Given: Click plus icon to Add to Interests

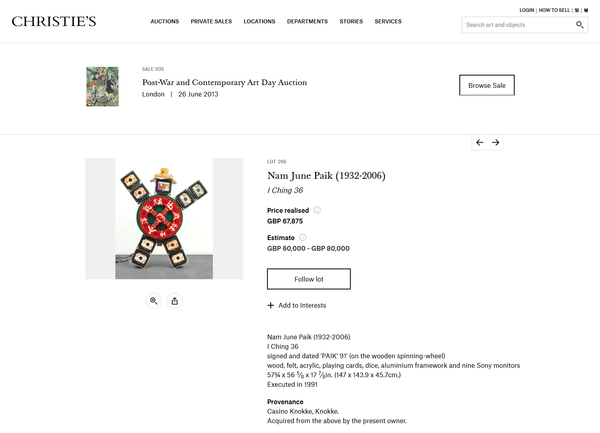Looking at the screenshot, I should [x=271, y=305].
